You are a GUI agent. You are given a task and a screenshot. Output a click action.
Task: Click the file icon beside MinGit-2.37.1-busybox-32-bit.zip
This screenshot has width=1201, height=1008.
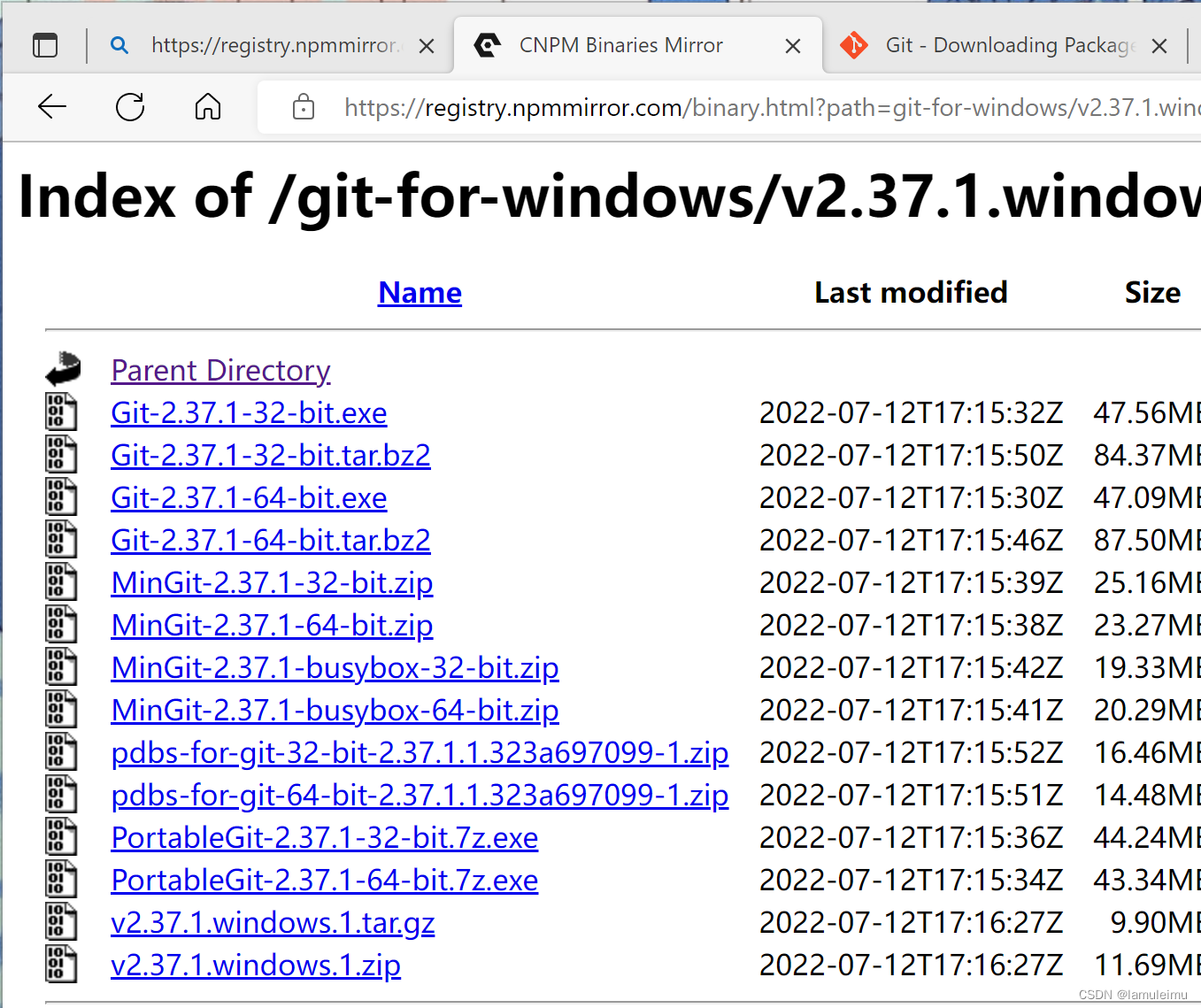point(61,666)
